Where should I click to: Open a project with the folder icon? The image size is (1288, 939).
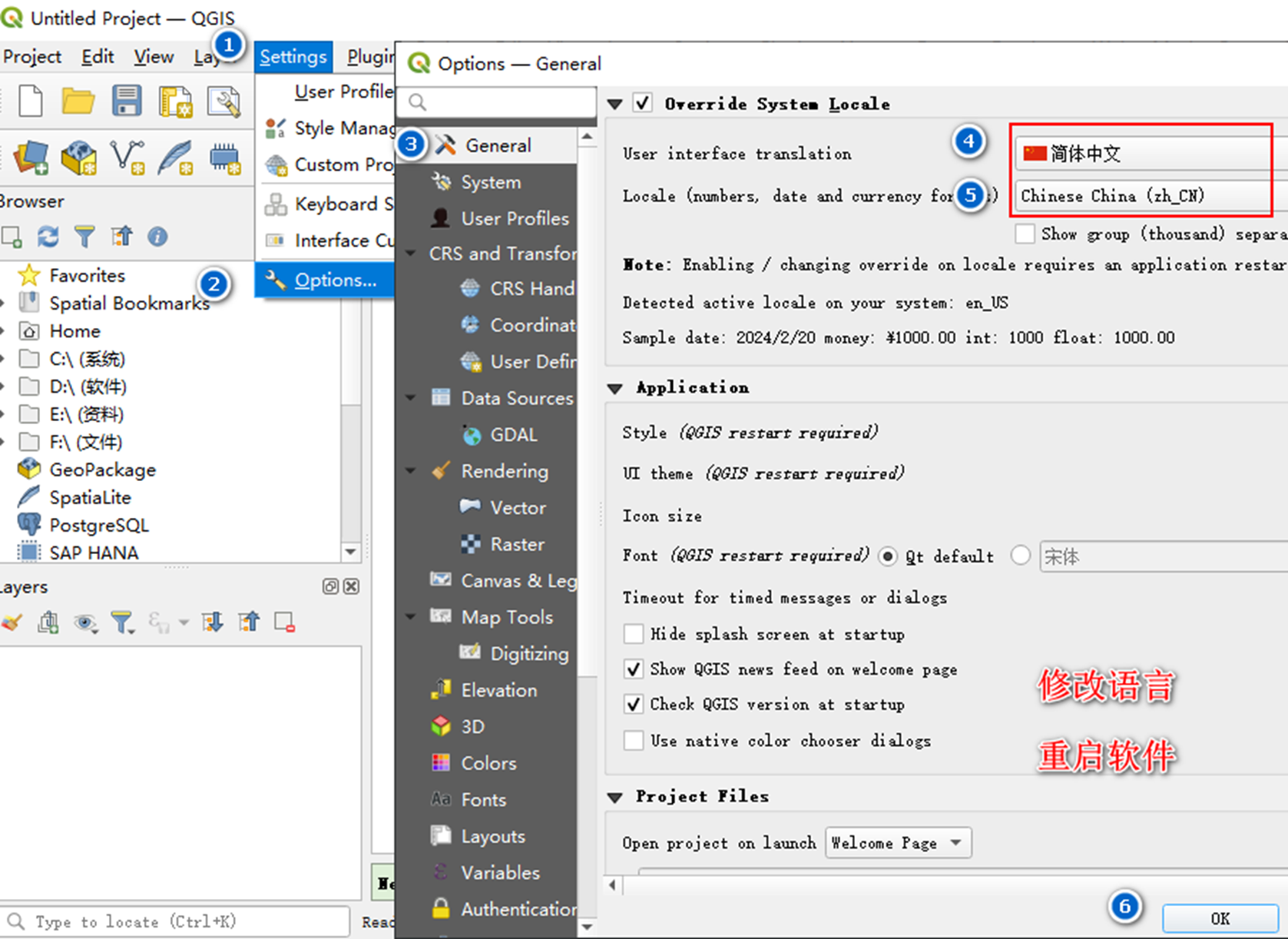tap(78, 101)
